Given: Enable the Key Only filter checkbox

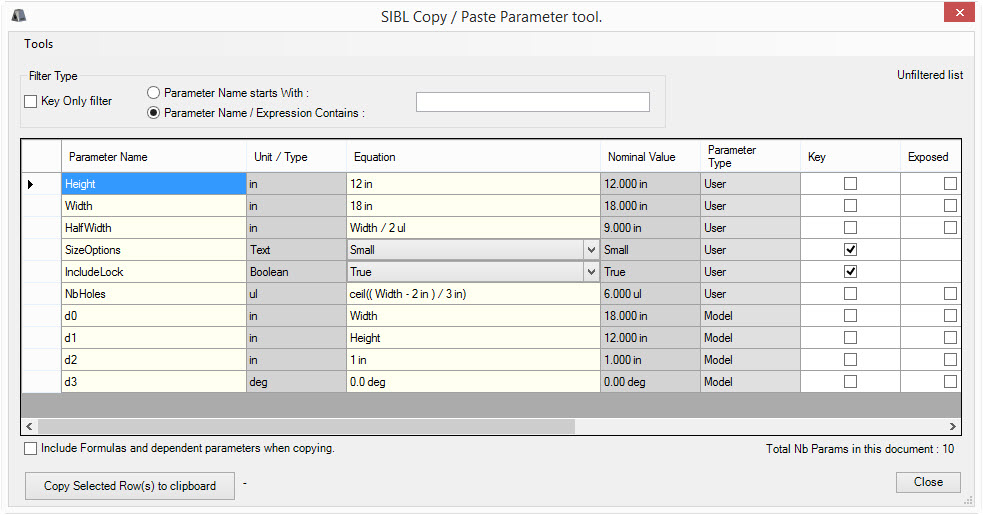Looking at the screenshot, I should [x=31, y=101].
